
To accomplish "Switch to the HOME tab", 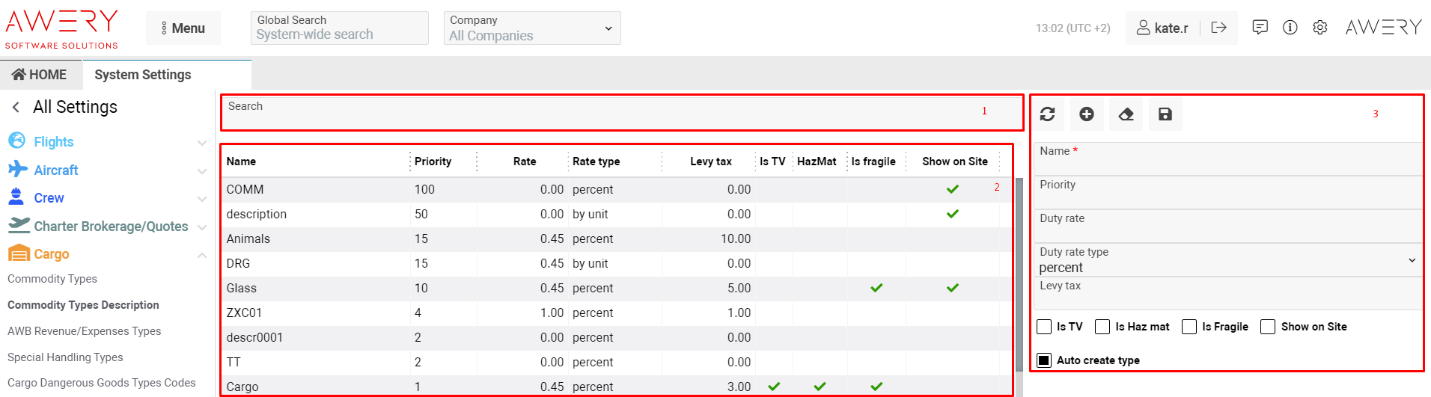I will point(40,75).
